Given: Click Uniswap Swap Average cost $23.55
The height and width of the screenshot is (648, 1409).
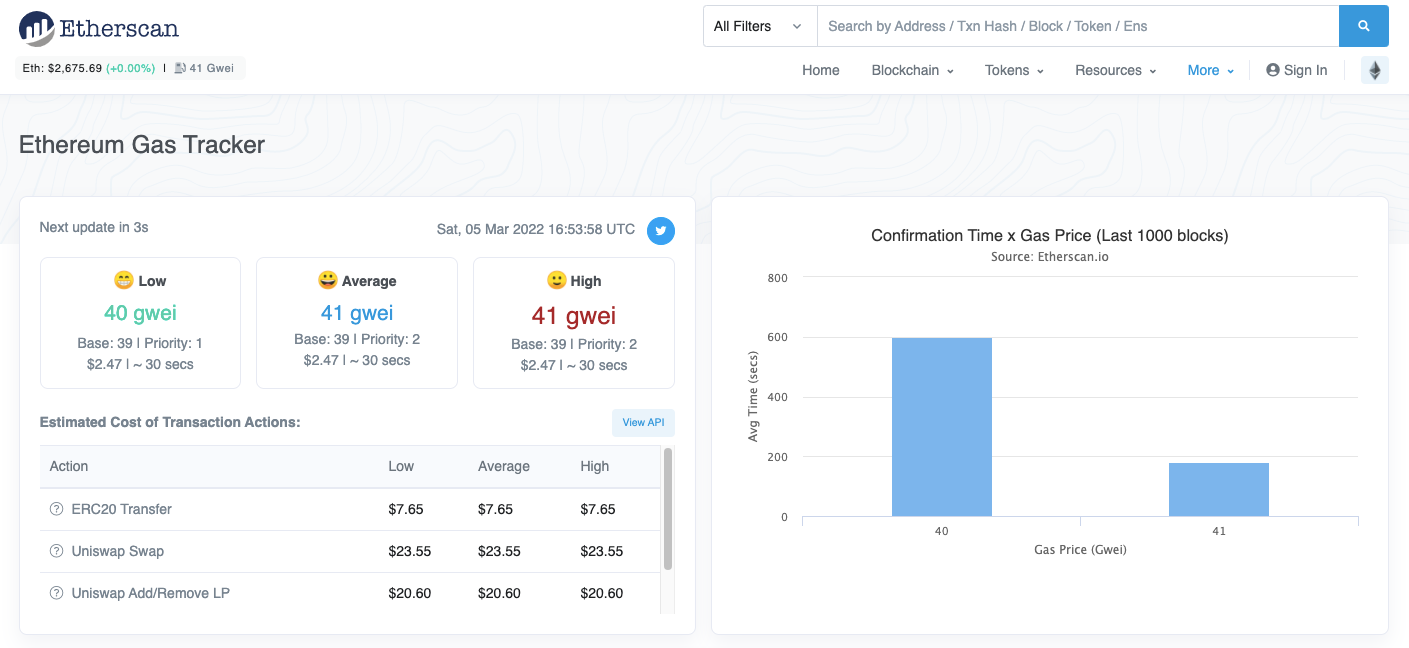Looking at the screenshot, I should [x=499, y=551].
